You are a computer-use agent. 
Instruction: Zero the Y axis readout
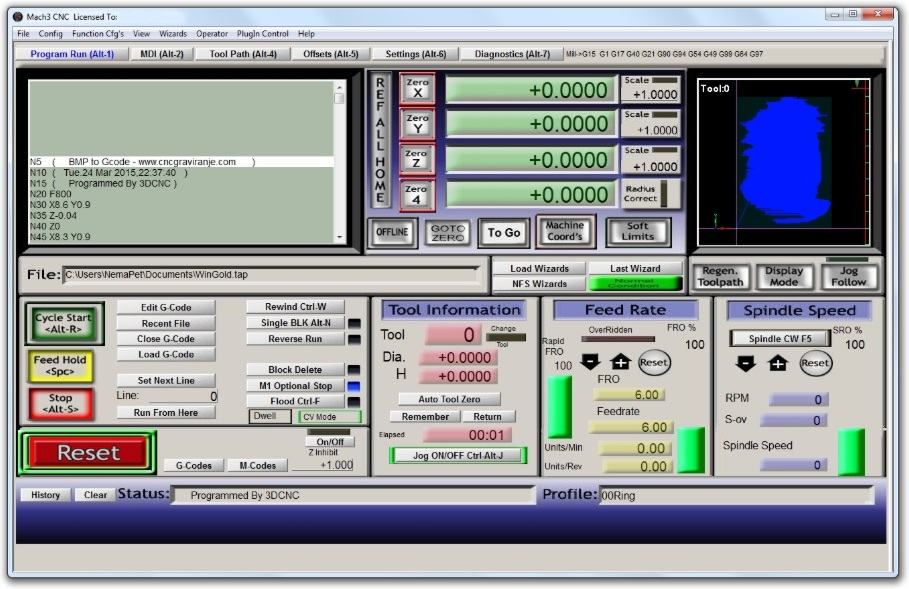417,124
